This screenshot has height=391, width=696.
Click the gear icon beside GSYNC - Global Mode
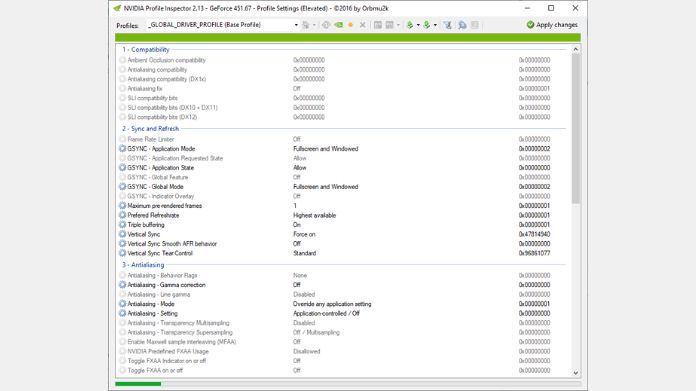123,187
